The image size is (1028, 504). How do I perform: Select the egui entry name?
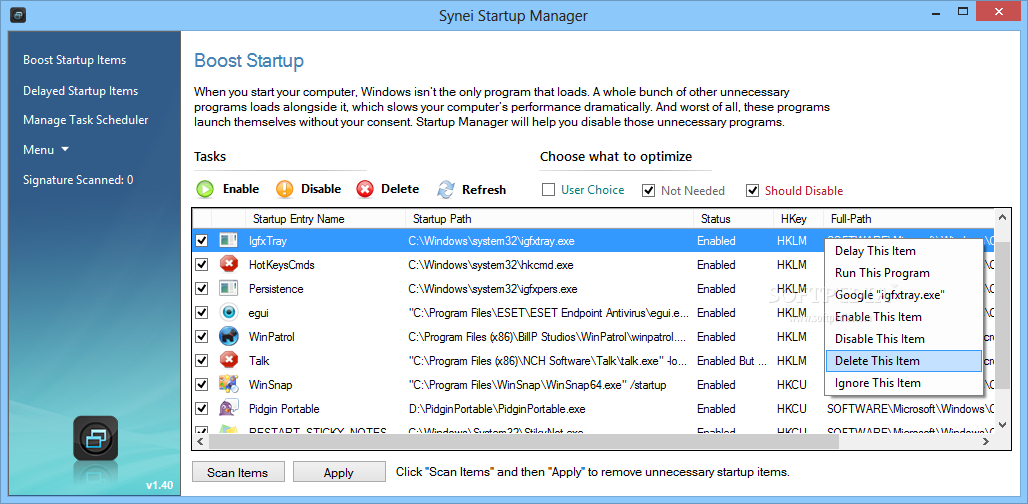pos(259,313)
